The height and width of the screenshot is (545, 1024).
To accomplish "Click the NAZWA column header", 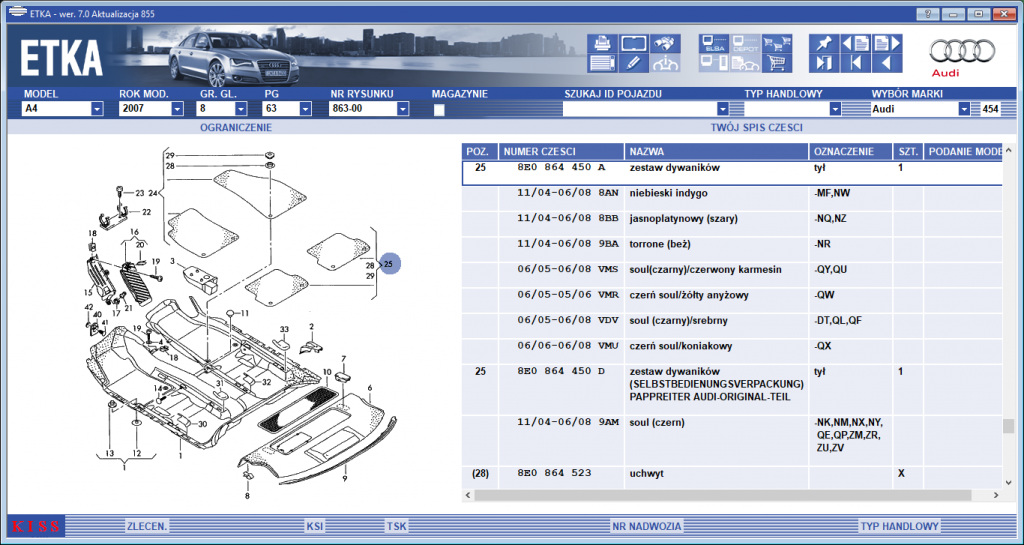I will pyautogui.click(x=716, y=151).
